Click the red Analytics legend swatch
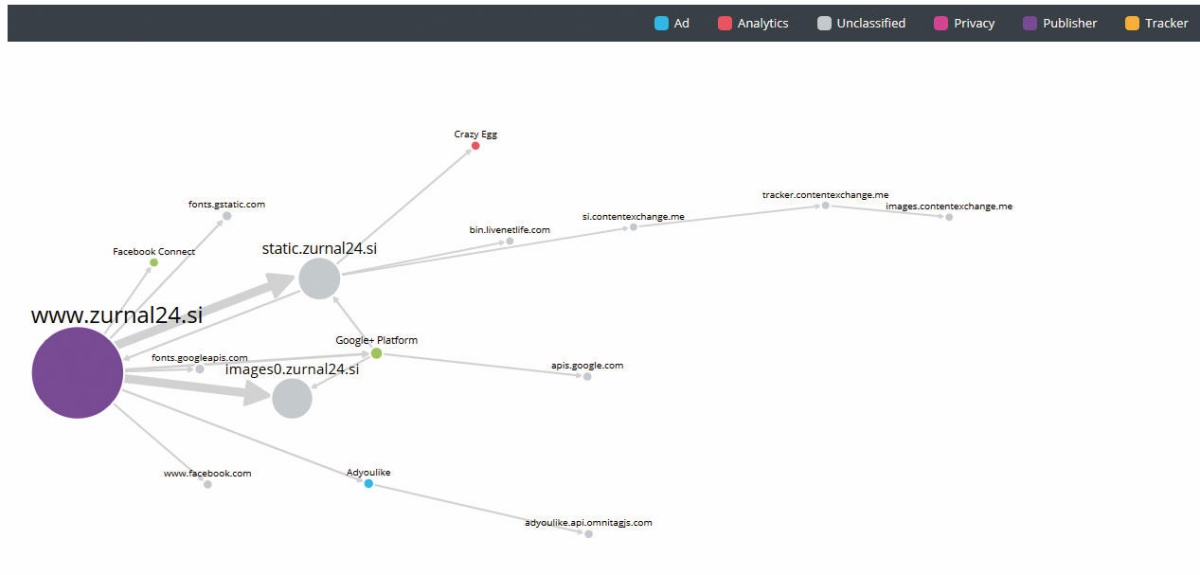Screen dimensions: 1200x575 tap(725, 23)
